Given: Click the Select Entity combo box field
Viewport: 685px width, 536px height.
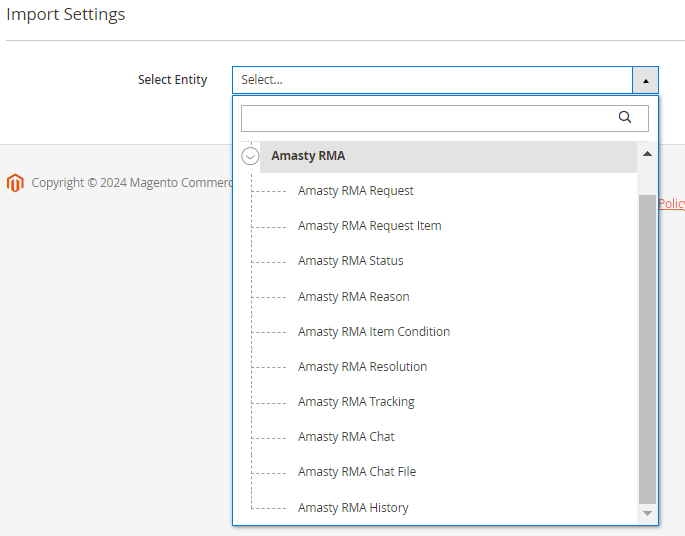Looking at the screenshot, I should click(x=445, y=80).
